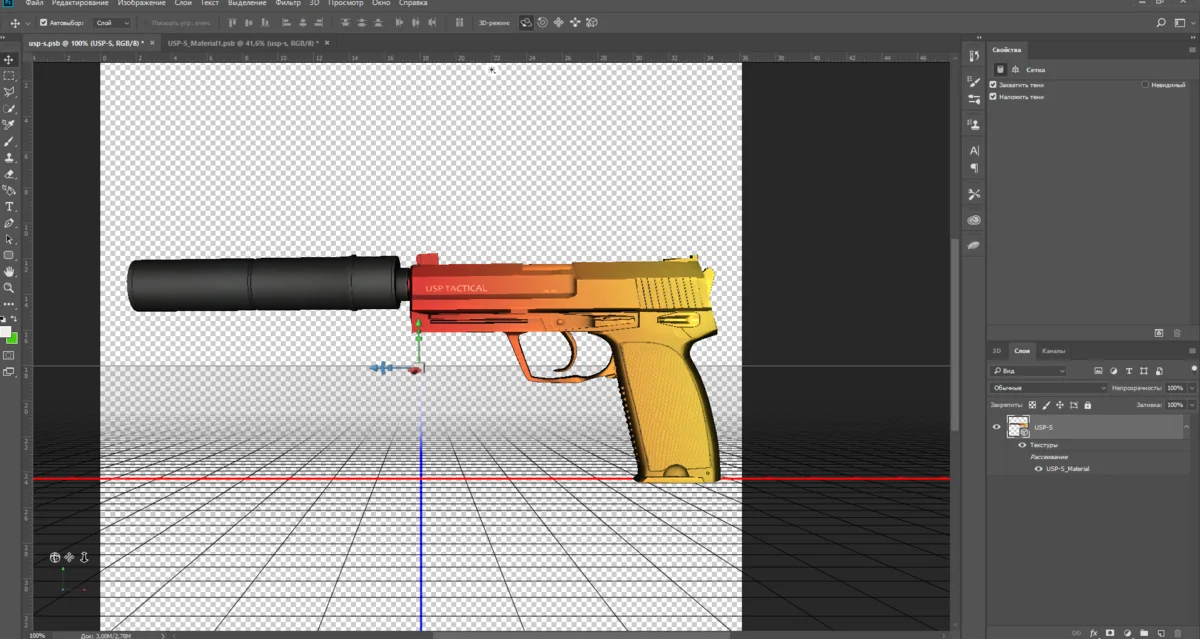The width and height of the screenshot is (1200, 639).
Task: Open the Creative Cloud Libraries panel icon
Action: pyautogui.click(x=975, y=220)
